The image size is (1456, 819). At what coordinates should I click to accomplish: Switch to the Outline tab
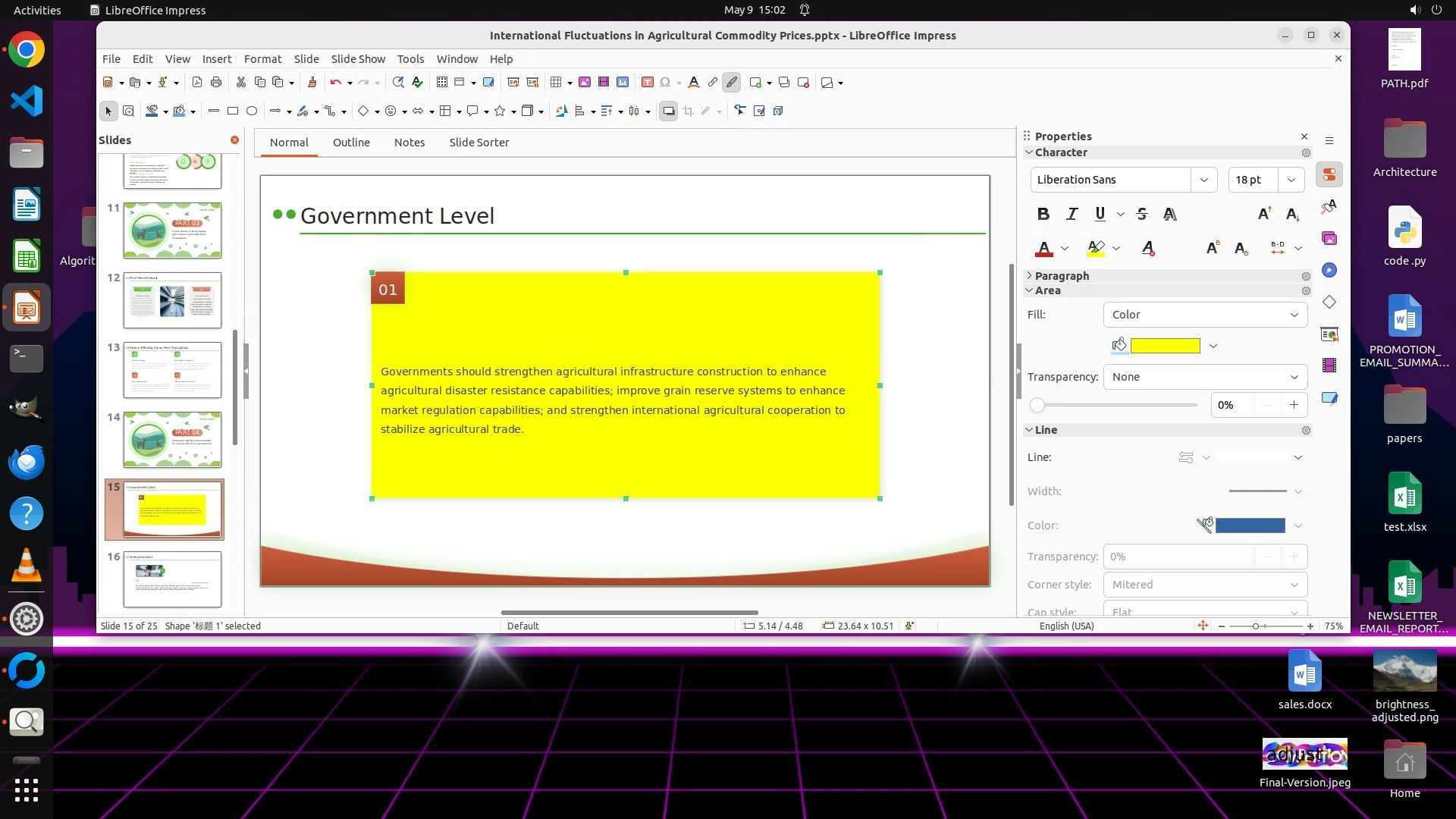(x=351, y=143)
